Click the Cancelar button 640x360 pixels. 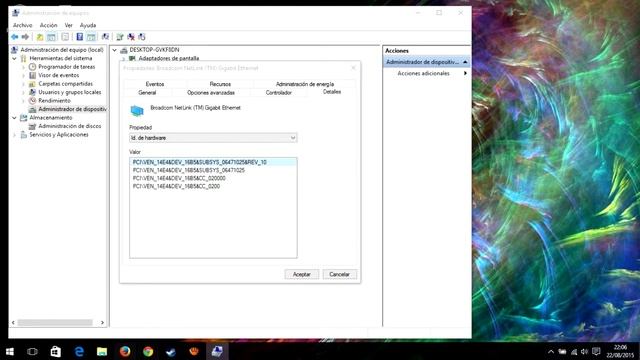339,274
